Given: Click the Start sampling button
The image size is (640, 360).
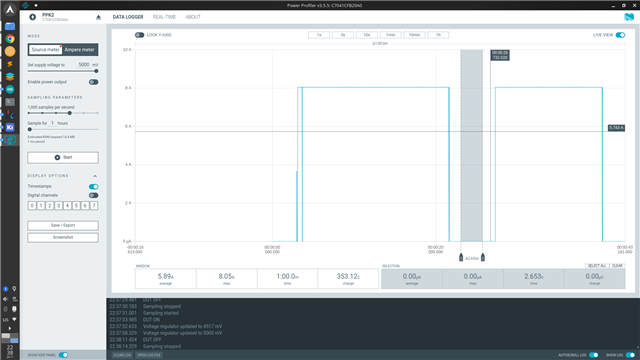Looking at the screenshot, I should tap(63, 158).
